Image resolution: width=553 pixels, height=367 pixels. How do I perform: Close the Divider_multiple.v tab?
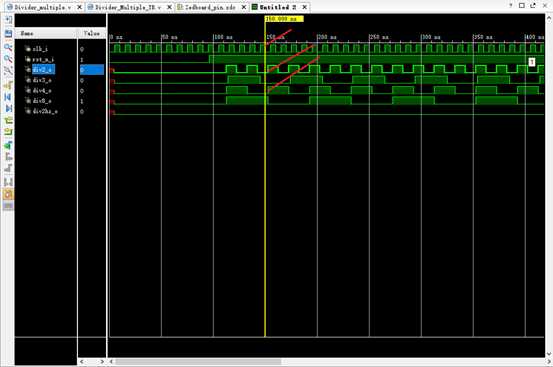[x=79, y=7]
